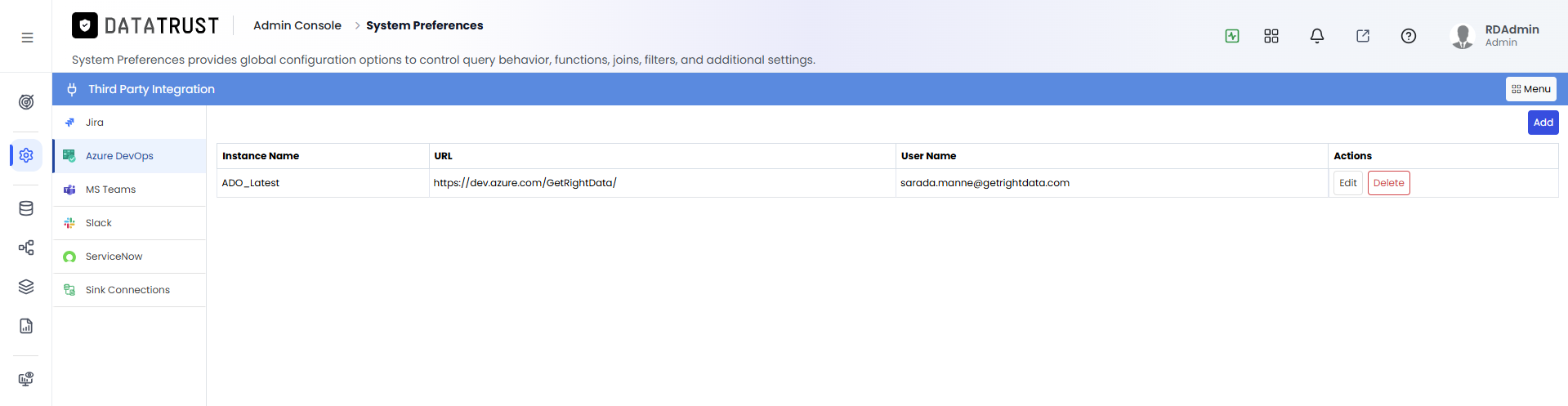Open the notifications bell
Viewport: 1568px width, 406px height.
[x=1317, y=36]
